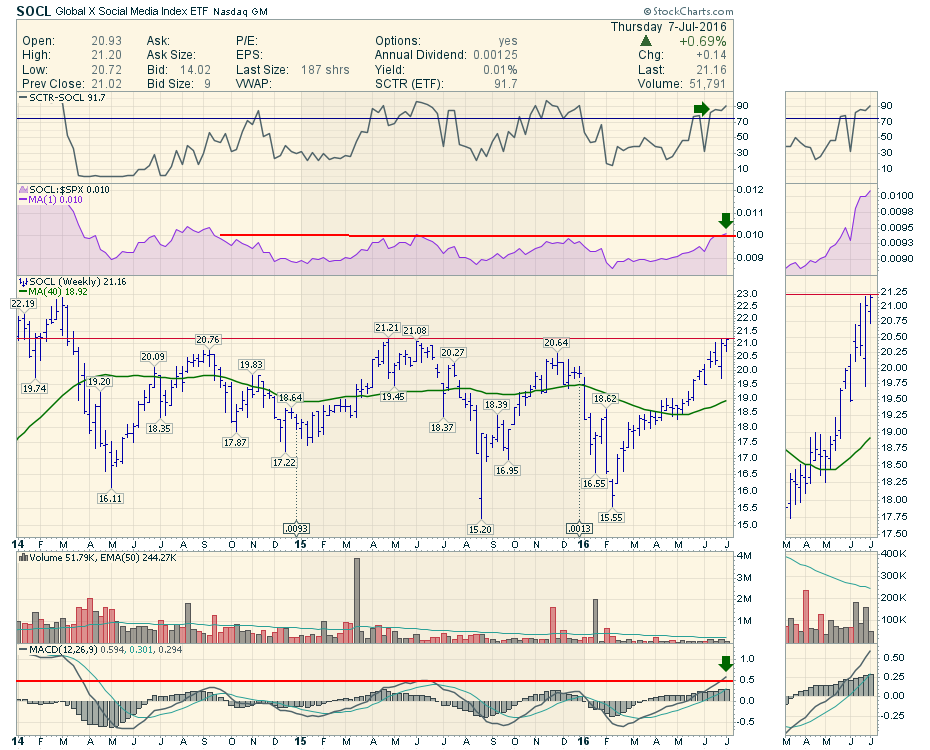Screen dimensions: 930x750
Task: Click the .0013 marker label at 2016
Action: [x=579, y=529]
